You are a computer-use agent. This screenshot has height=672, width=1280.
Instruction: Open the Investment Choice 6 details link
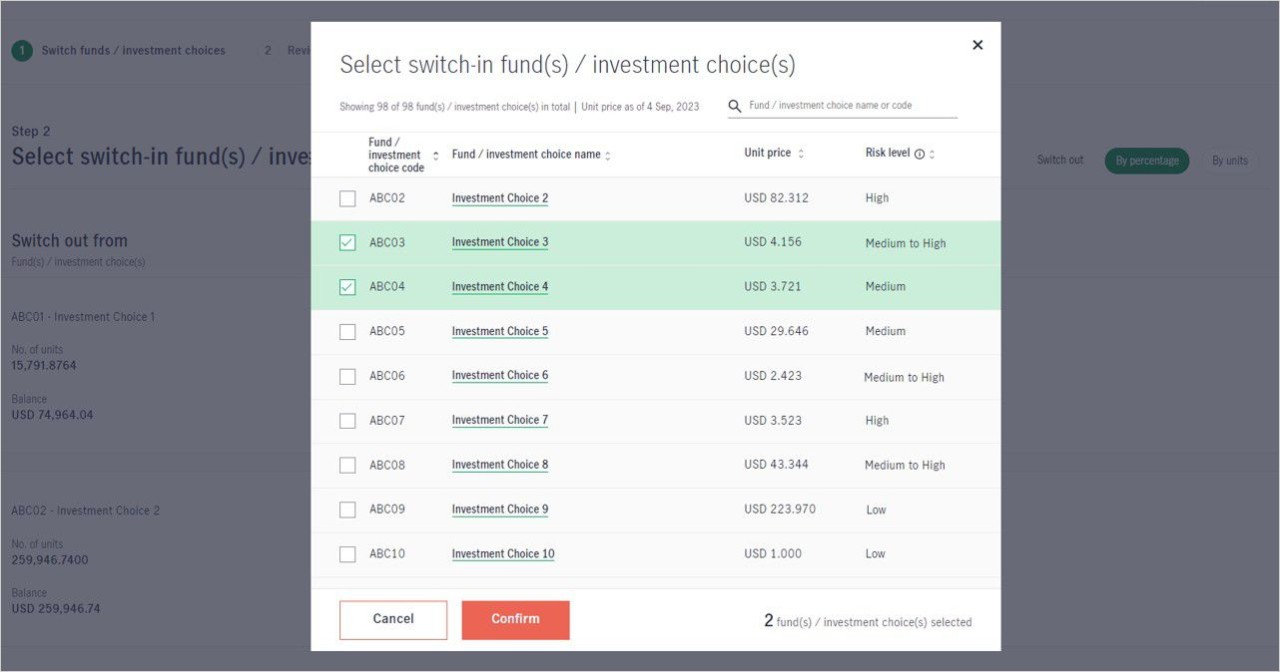click(x=499, y=376)
